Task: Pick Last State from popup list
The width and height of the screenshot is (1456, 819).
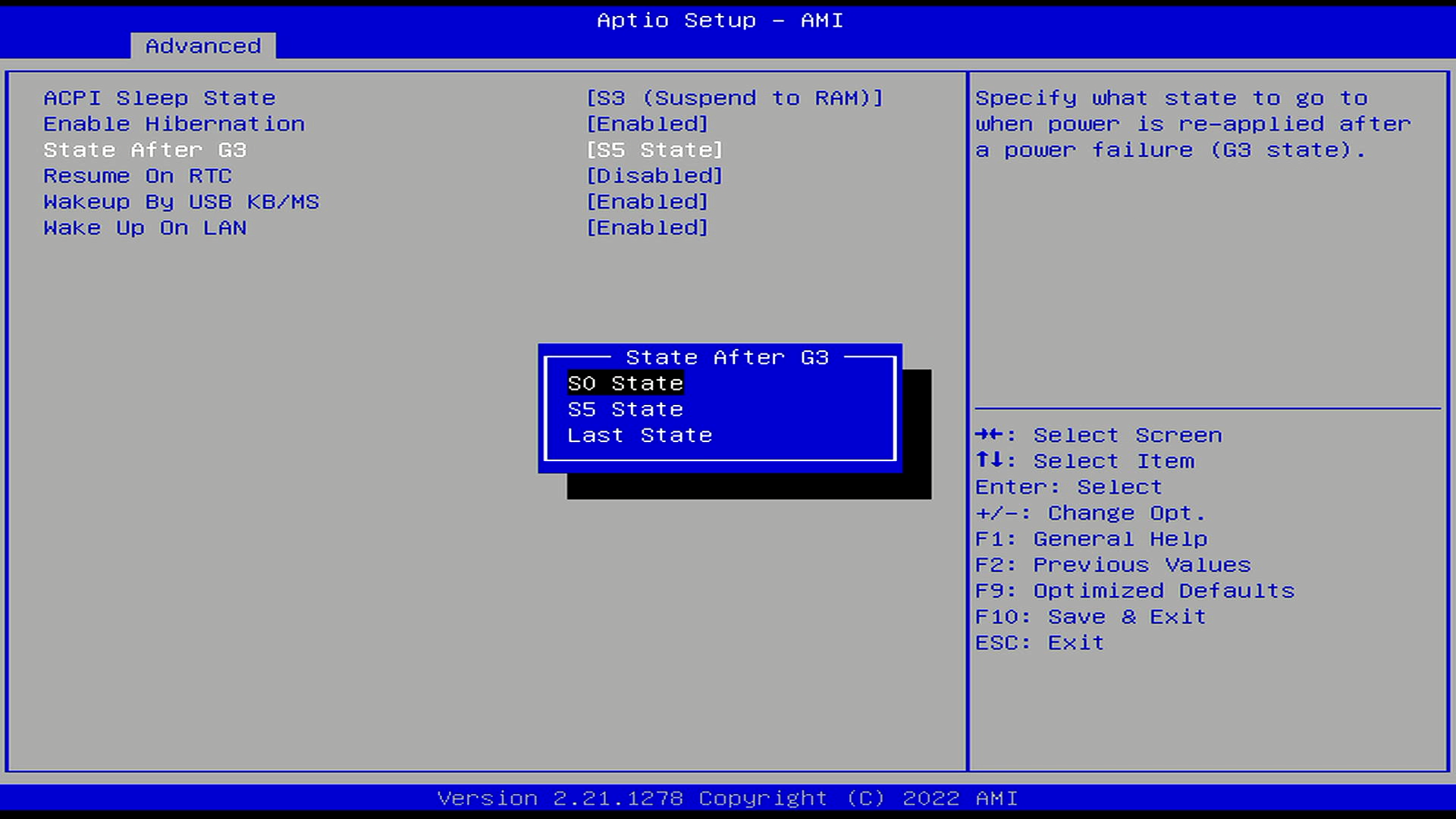Action: [x=639, y=435]
